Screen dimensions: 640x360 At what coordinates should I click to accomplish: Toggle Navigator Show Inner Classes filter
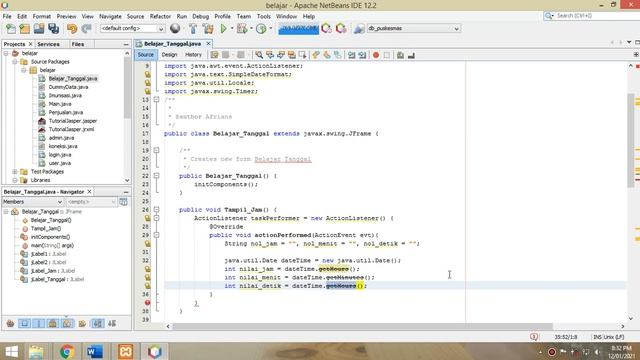67,324
